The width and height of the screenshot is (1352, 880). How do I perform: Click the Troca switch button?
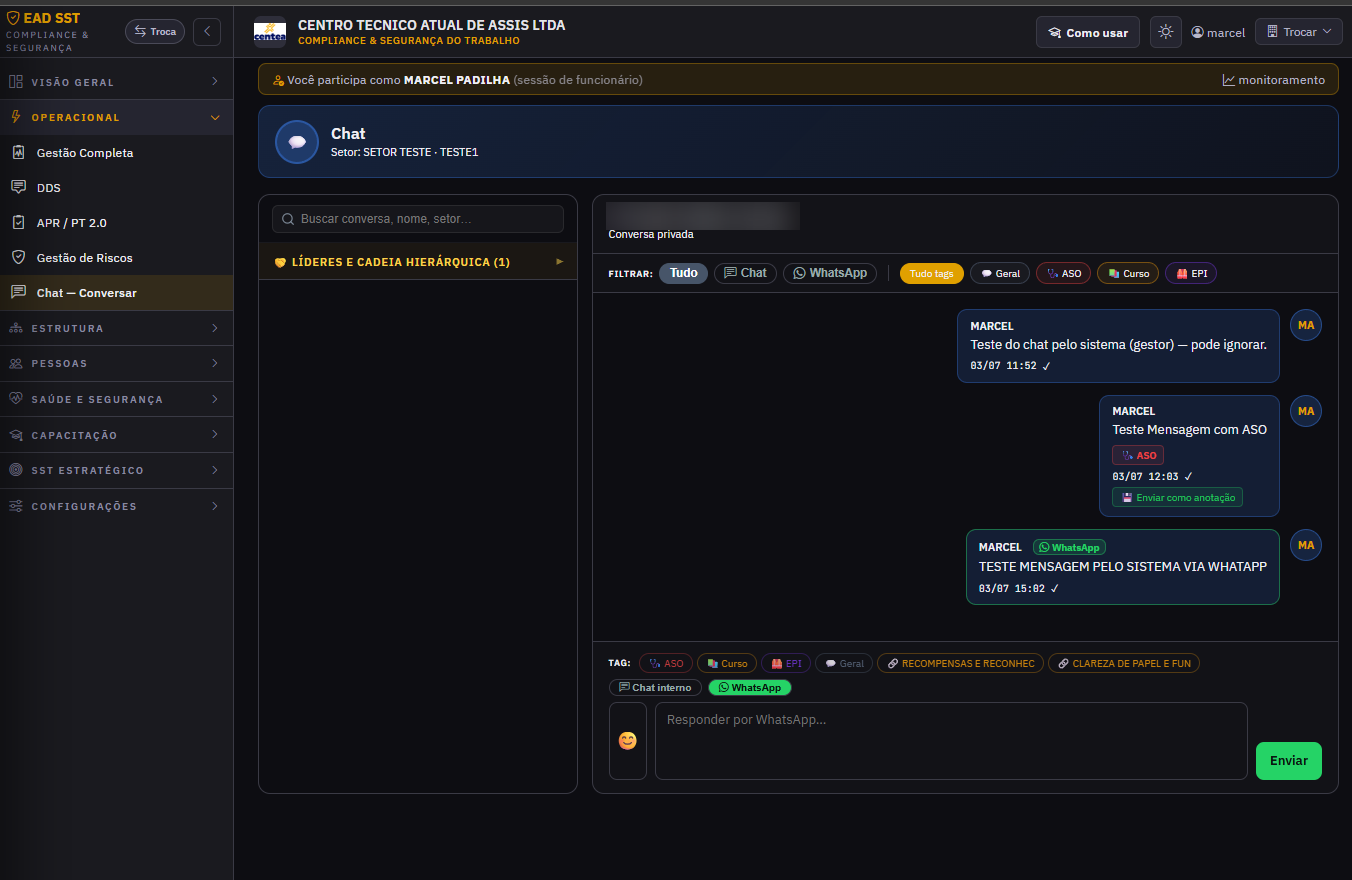point(155,32)
